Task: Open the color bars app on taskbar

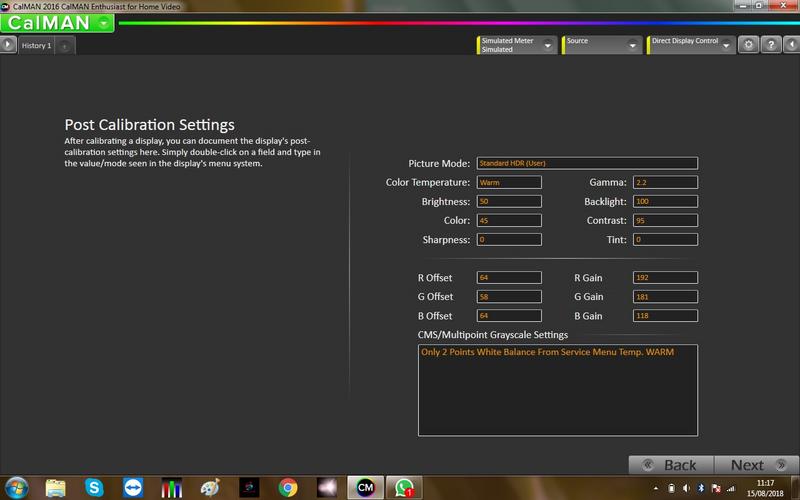Action: pyautogui.click(x=171, y=488)
